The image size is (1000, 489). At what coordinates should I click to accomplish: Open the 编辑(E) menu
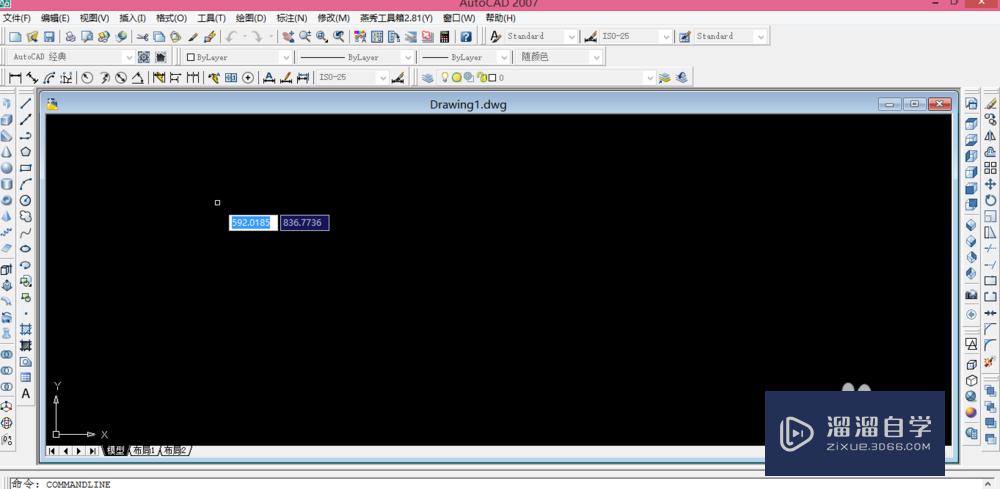point(55,18)
